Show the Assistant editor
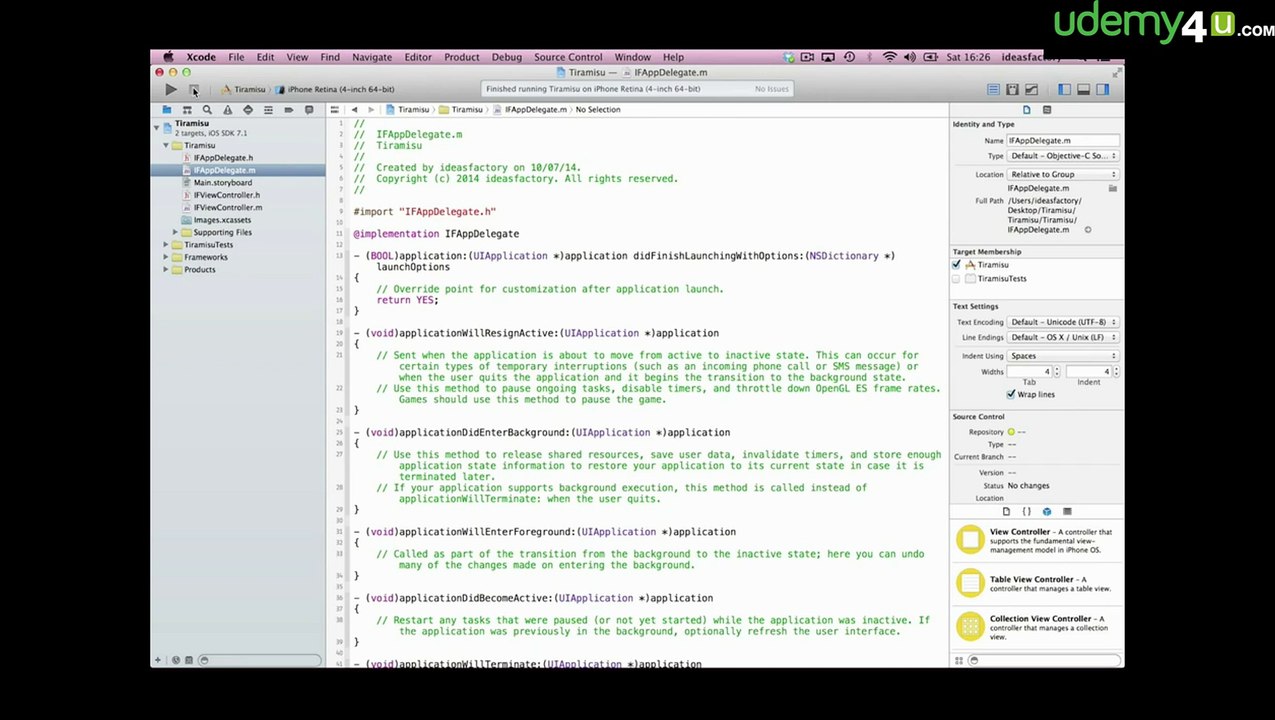Image resolution: width=1275 pixels, height=720 pixels. [1012, 90]
